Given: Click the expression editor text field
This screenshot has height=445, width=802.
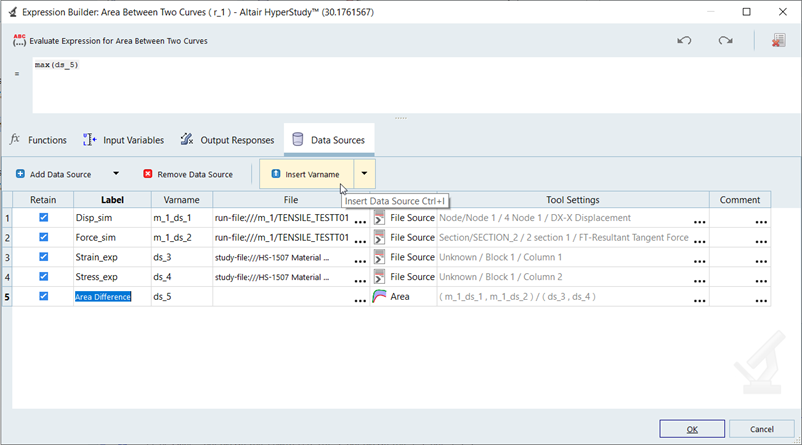Looking at the screenshot, I should point(400,85).
